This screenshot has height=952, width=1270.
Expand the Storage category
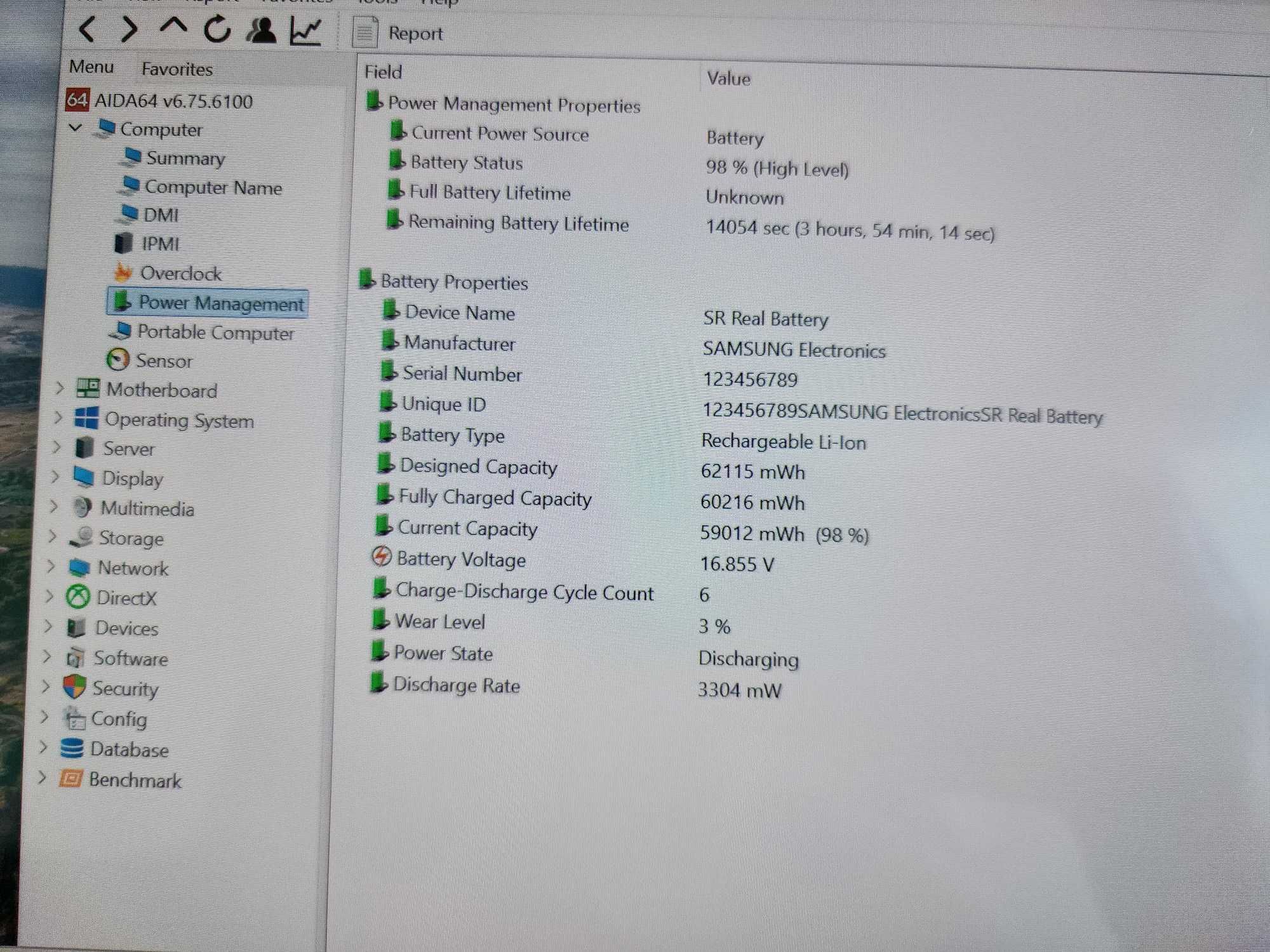pos(52,536)
